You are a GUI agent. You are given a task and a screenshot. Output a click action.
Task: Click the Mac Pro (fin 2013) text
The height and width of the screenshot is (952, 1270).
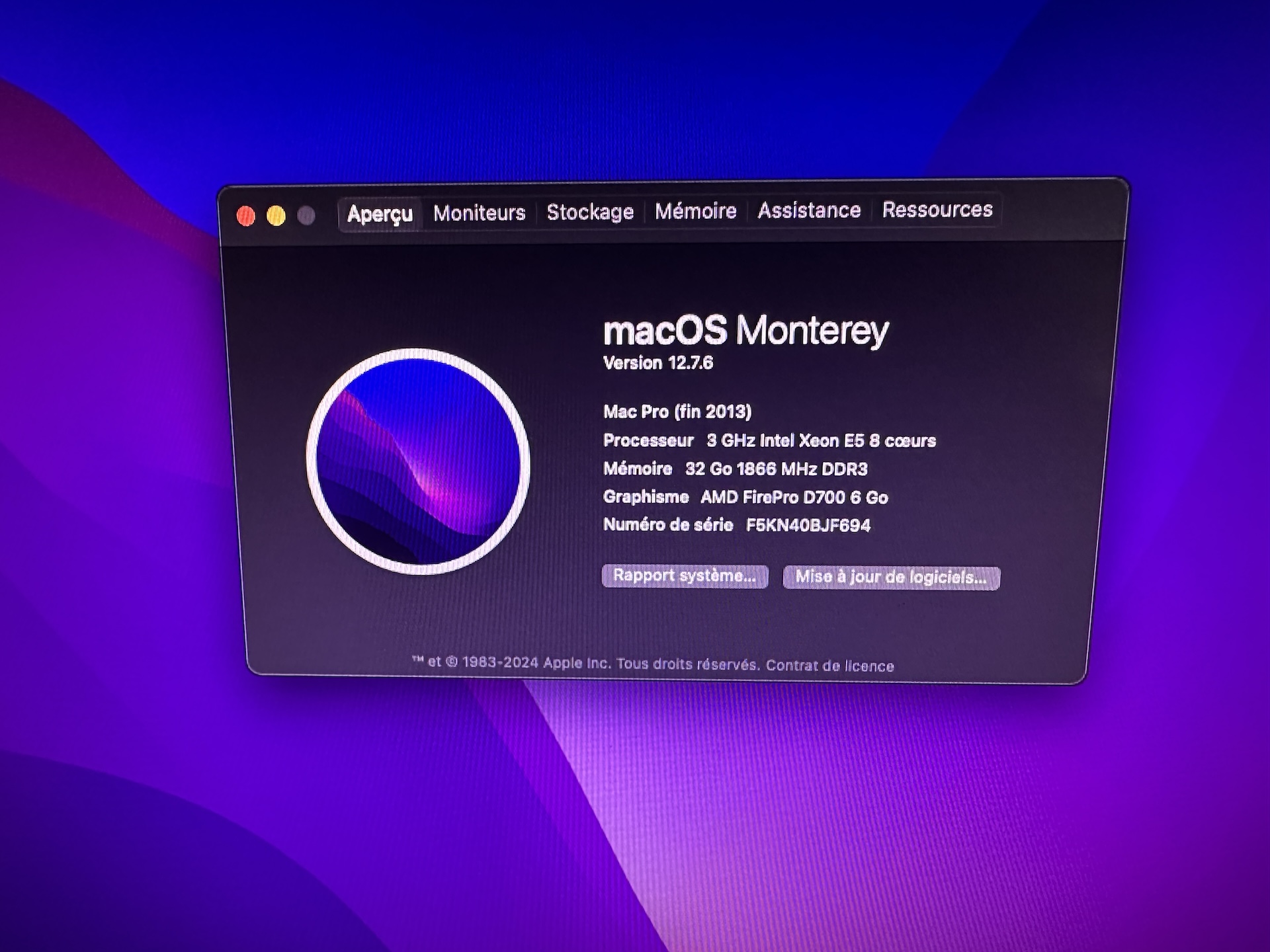[677, 412]
